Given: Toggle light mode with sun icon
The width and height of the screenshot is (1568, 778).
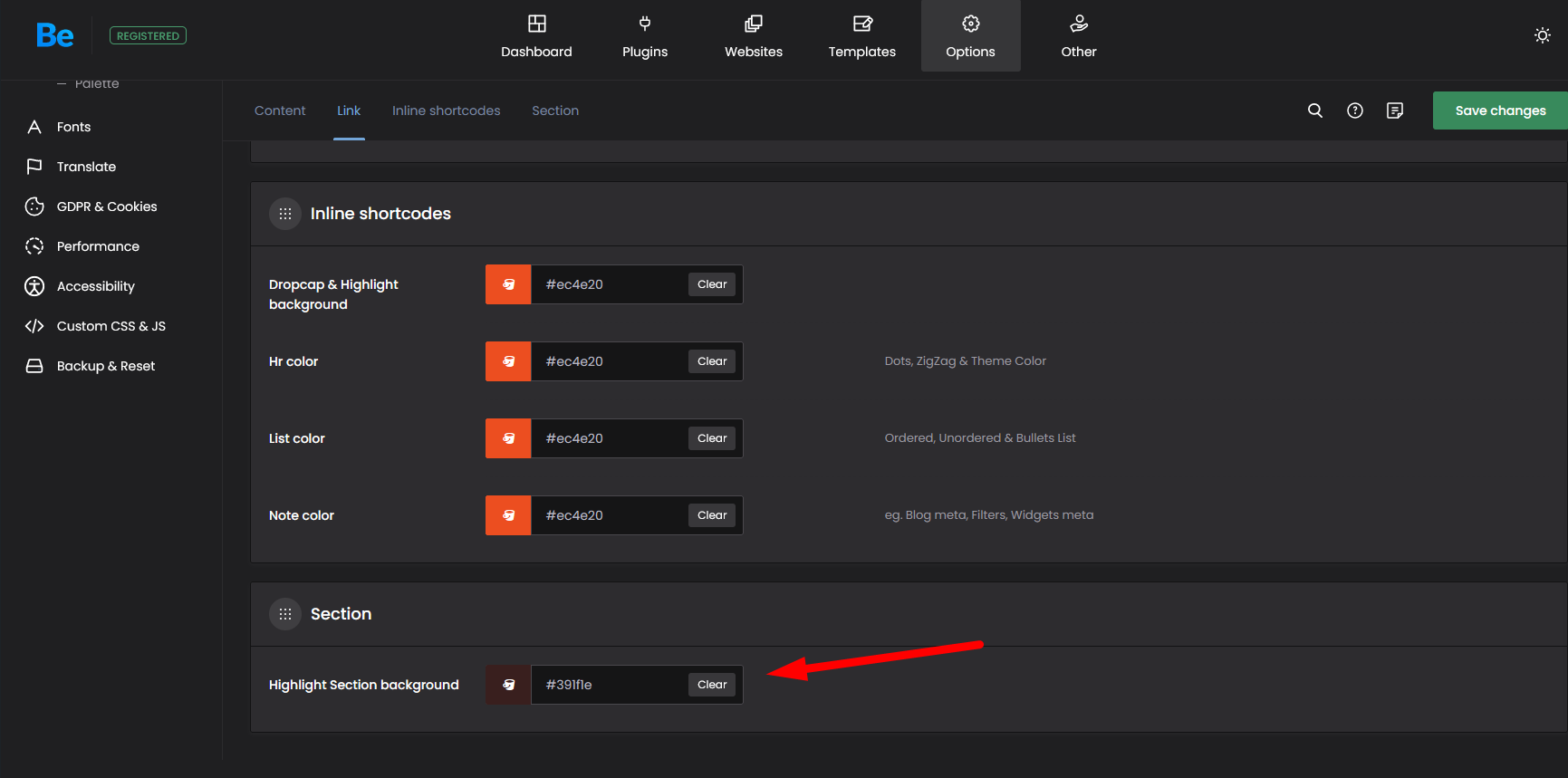Looking at the screenshot, I should 1543,35.
